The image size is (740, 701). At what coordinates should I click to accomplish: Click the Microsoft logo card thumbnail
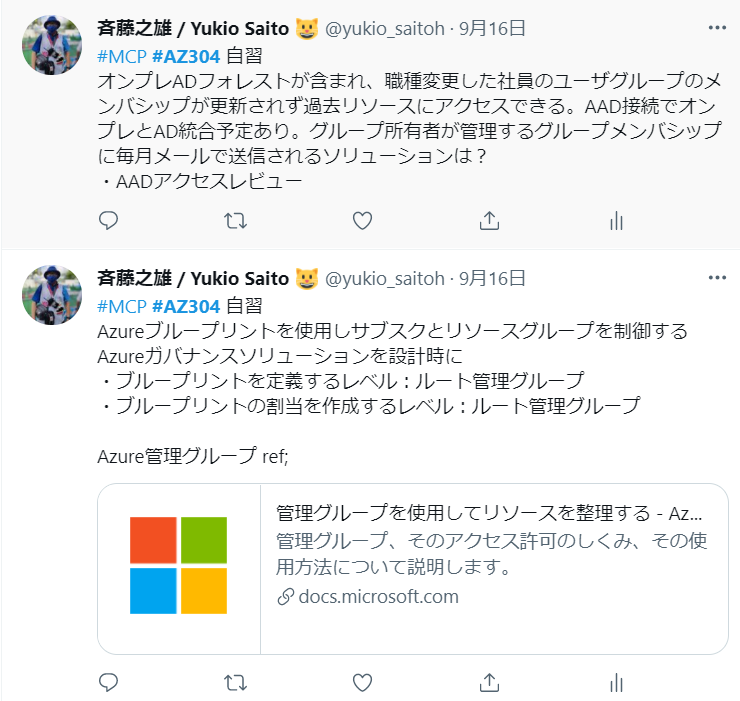179,568
